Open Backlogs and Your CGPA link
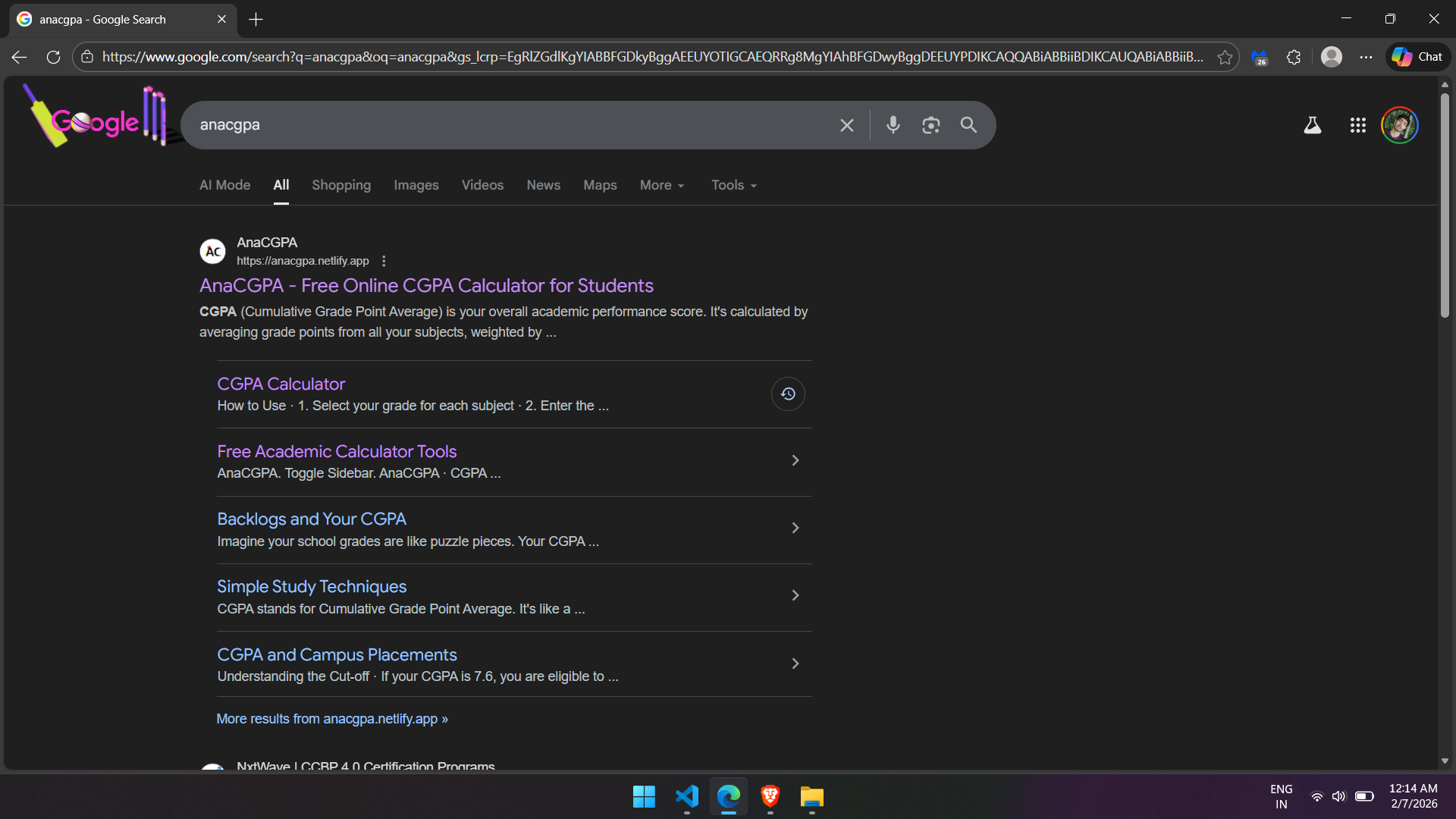The width and height of the screenshot is (1456, 819). point(312,519)
